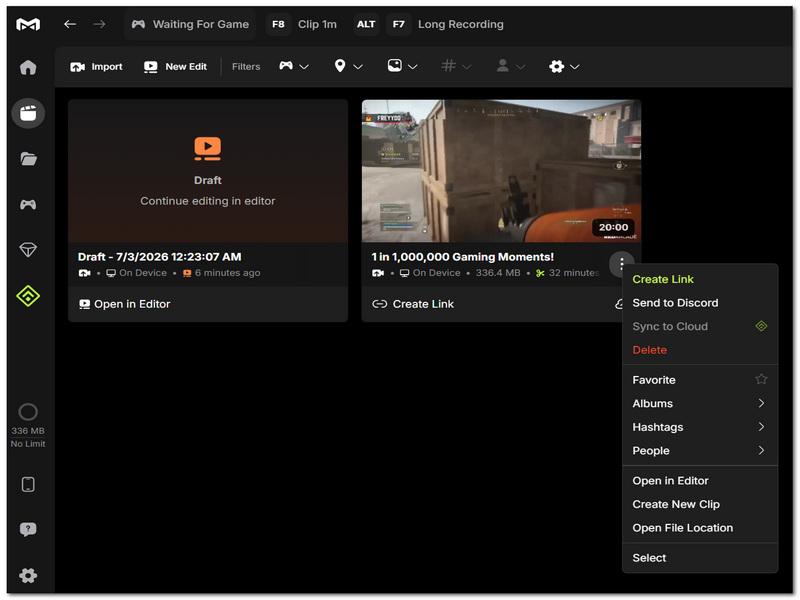Open the green Medal cloud sidebar icon
Image resolution: width=800 pixels, height=600 pixels.
click(28, 296)
